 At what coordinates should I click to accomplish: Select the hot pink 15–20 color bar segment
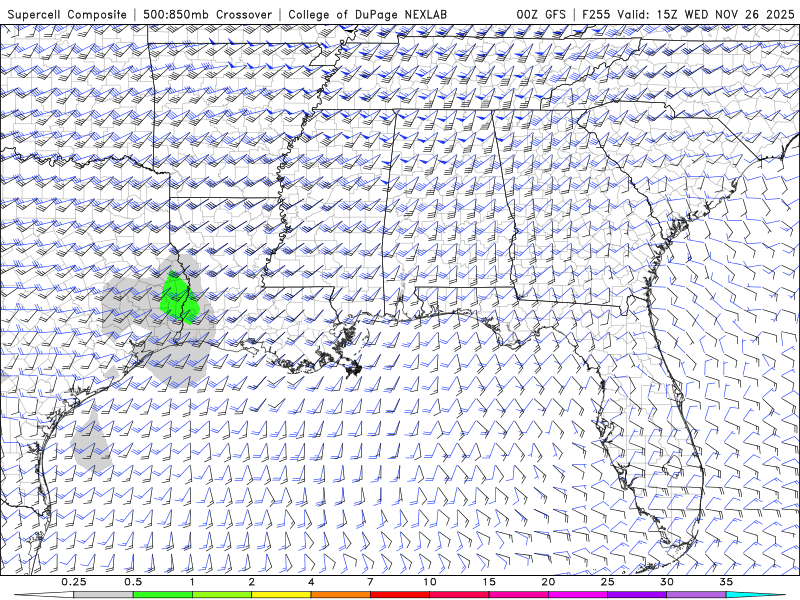click(x=518, y=595)
